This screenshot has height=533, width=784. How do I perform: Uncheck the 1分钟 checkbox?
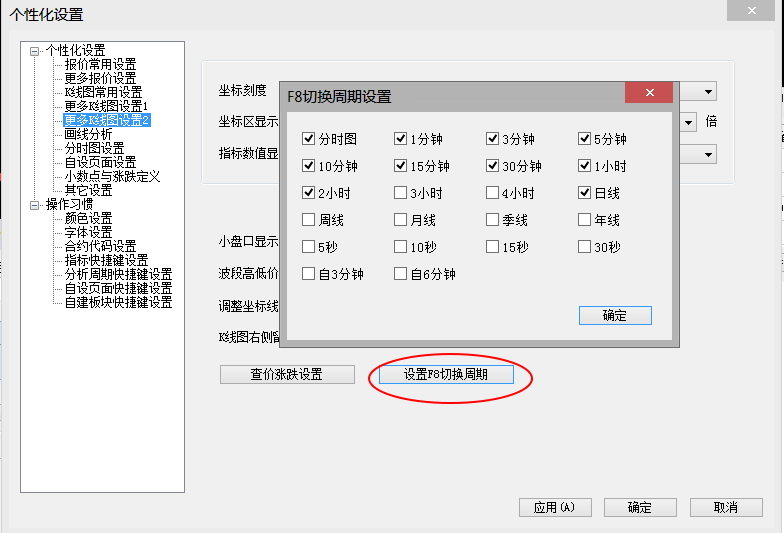point(400,138)
